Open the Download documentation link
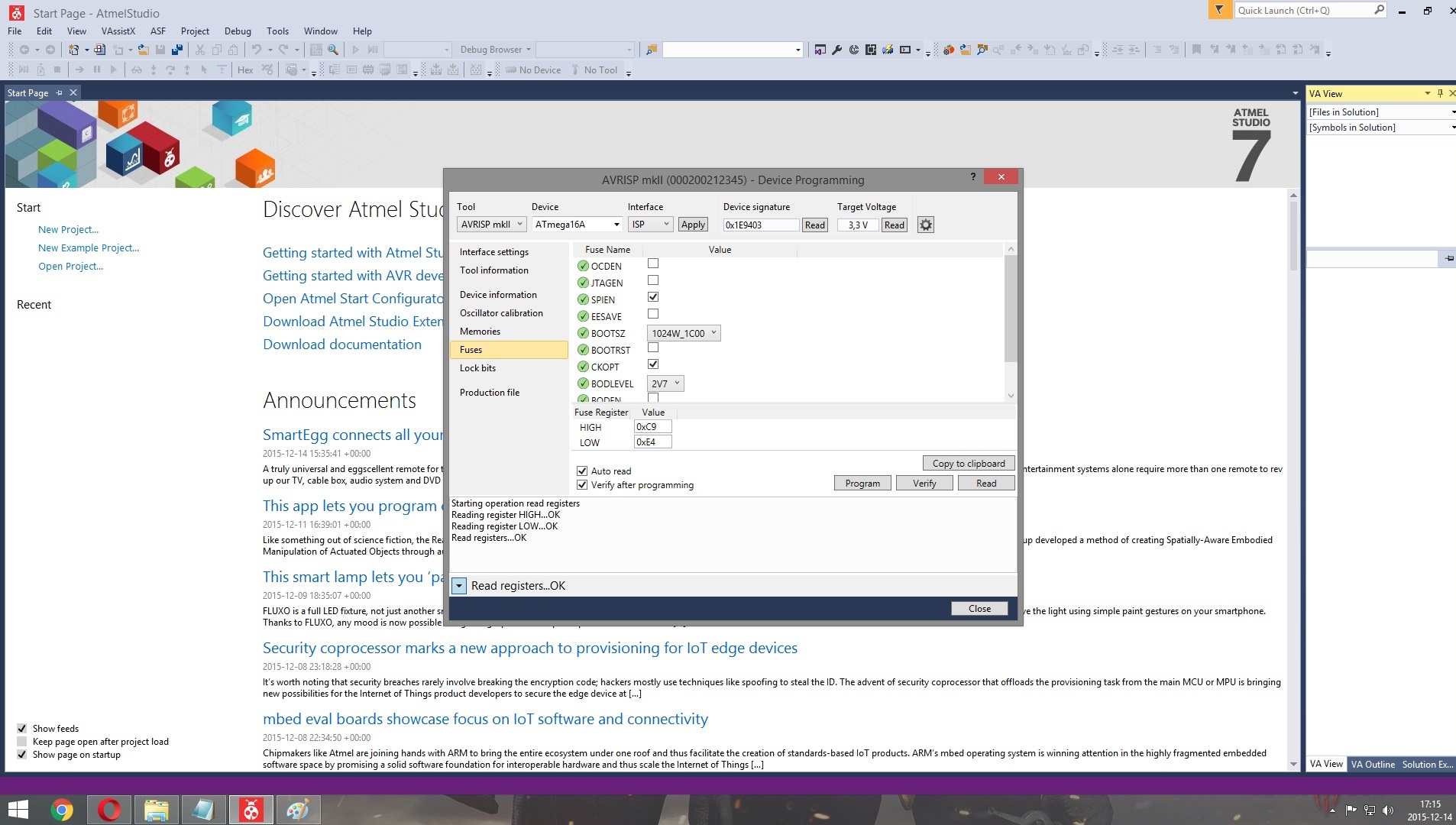 click(342, 345)
